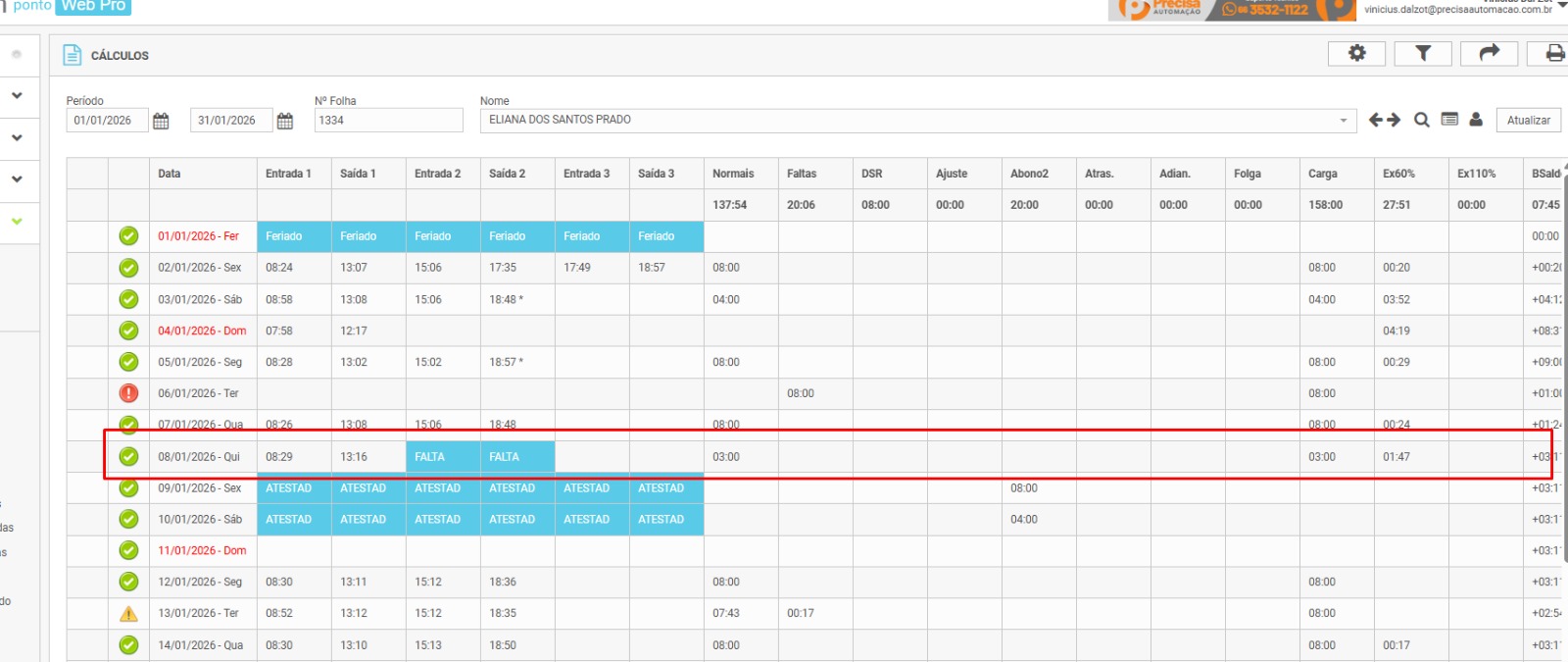
Task: Click the yellow warning status on 13/01/2026
Action: tap(128, 614)
